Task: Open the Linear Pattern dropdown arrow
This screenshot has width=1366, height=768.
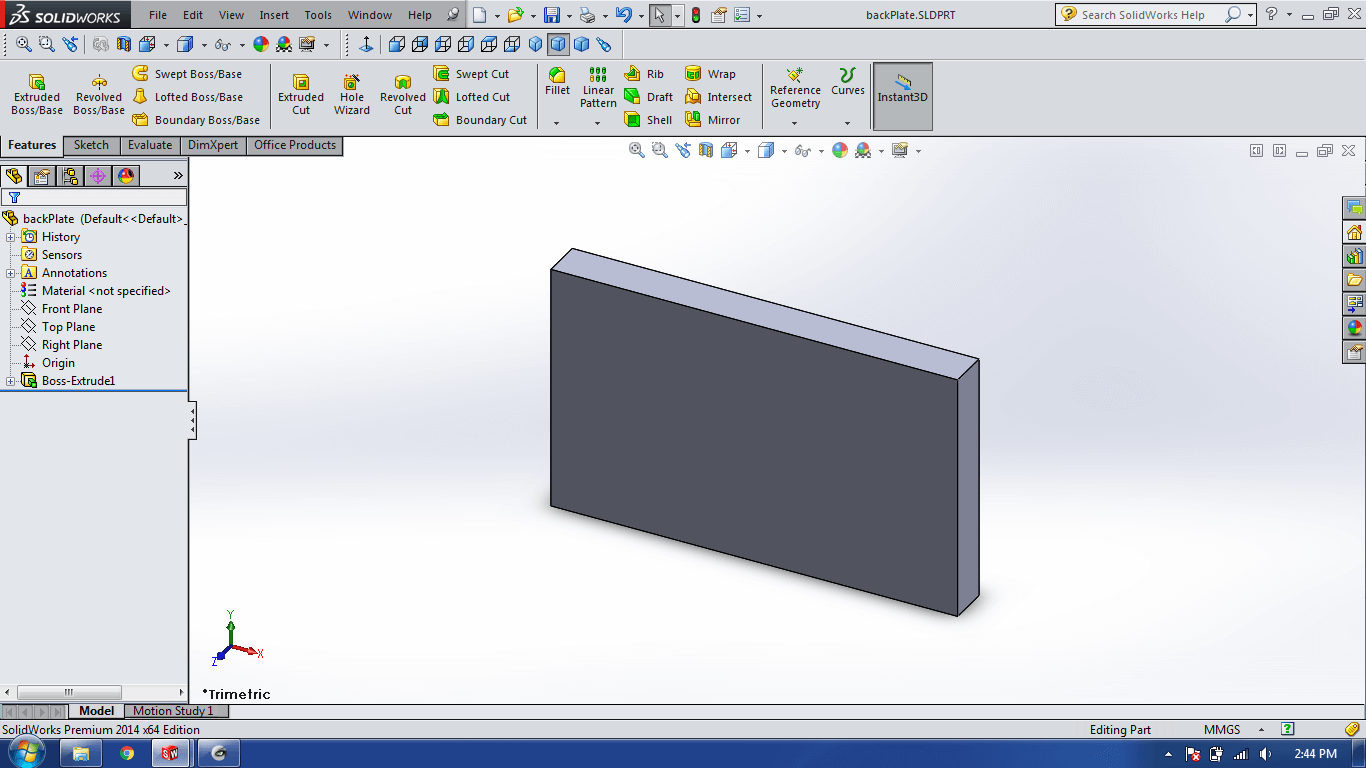Action: tap(598, 123)
